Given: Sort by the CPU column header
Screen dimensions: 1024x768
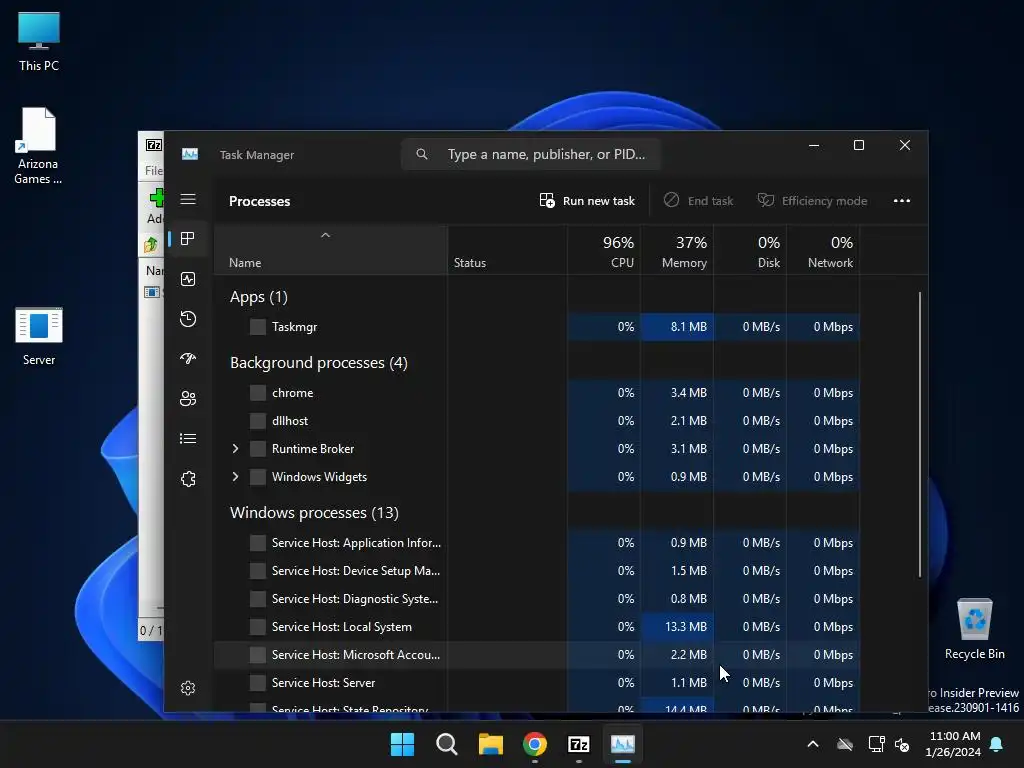Looking at the screenshot, I should click(x=603, y=250).
